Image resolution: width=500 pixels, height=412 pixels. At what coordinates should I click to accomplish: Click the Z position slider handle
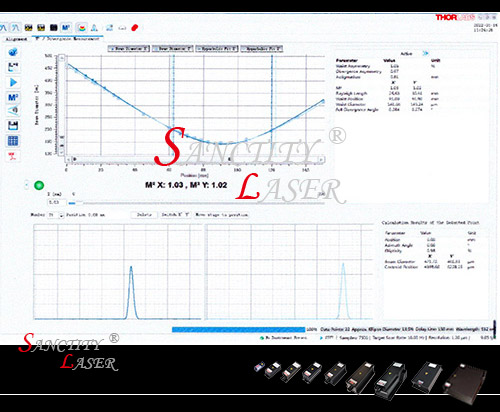(79, 203)
